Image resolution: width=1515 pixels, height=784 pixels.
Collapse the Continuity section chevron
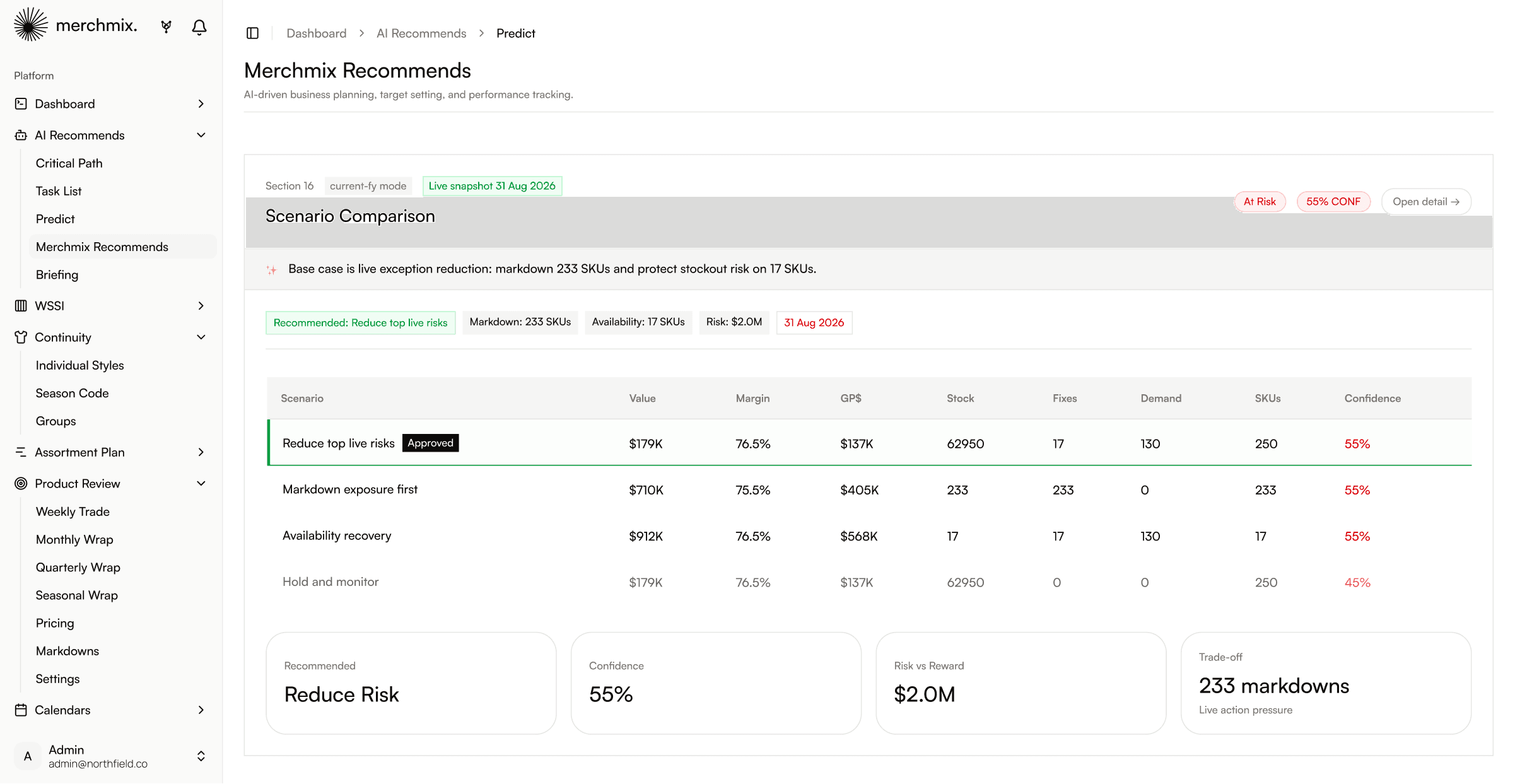201,337
